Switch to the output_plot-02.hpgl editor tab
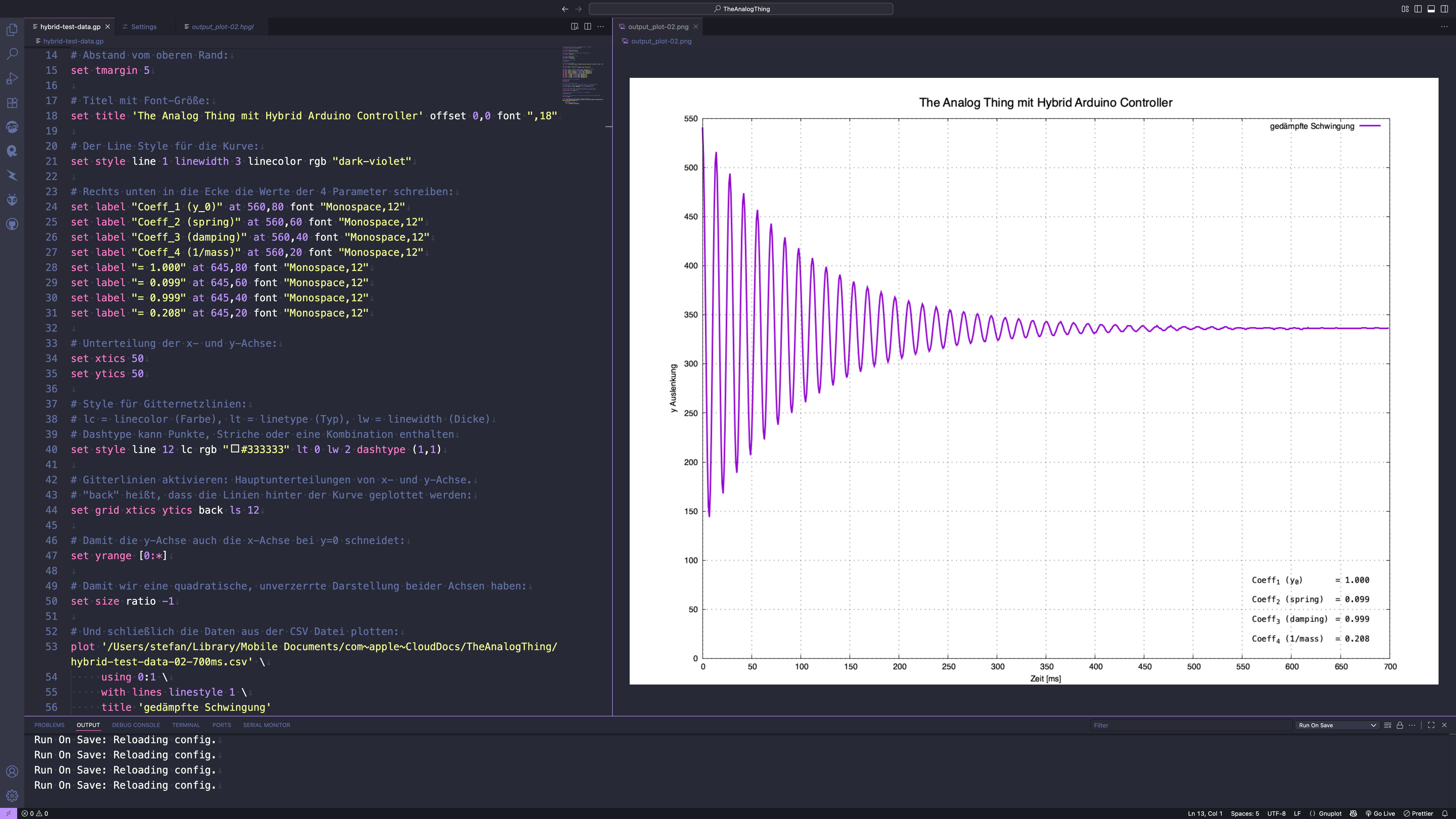 (x=222, y=27)
